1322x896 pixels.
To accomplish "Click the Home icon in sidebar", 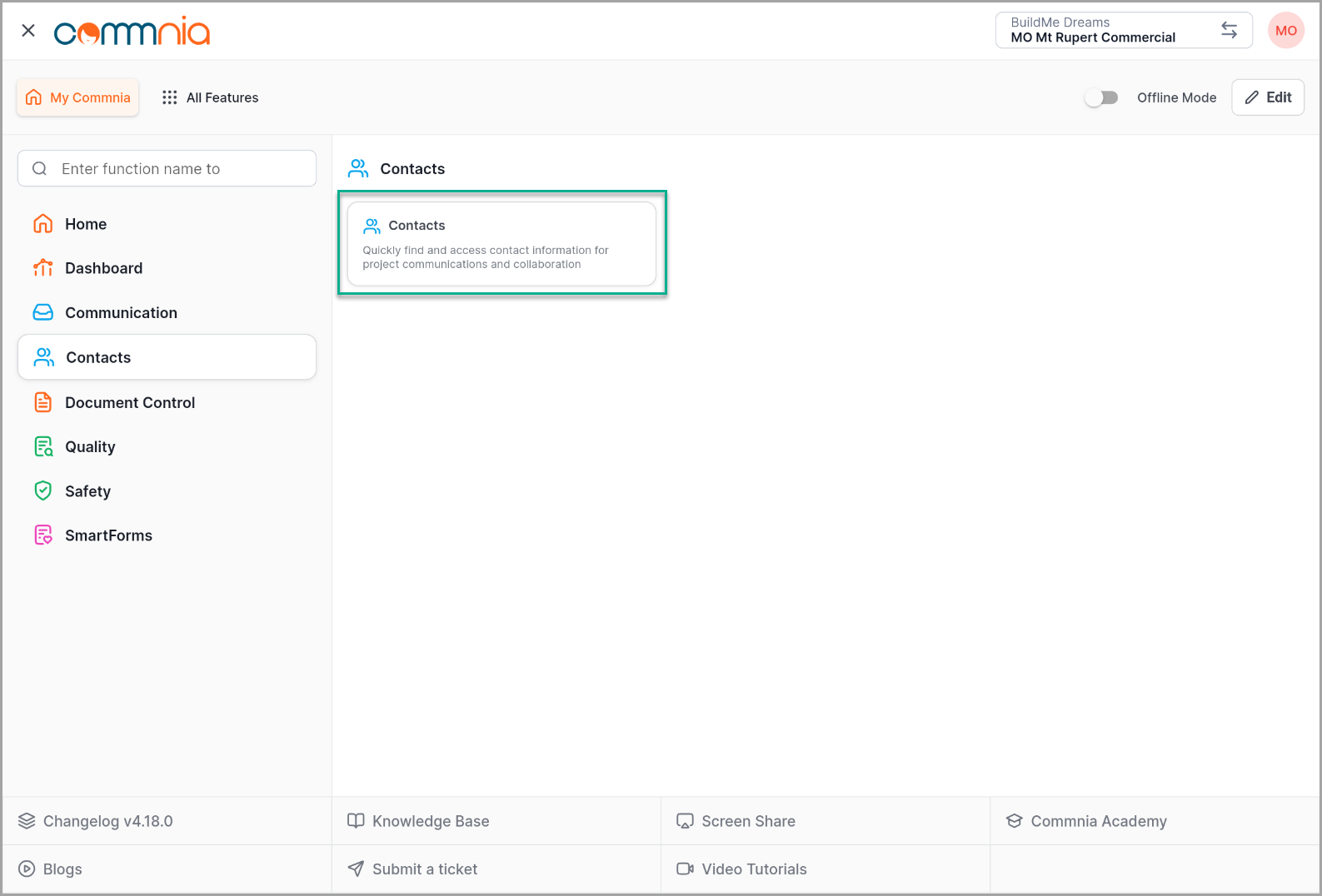I will [x=42, y=224].
